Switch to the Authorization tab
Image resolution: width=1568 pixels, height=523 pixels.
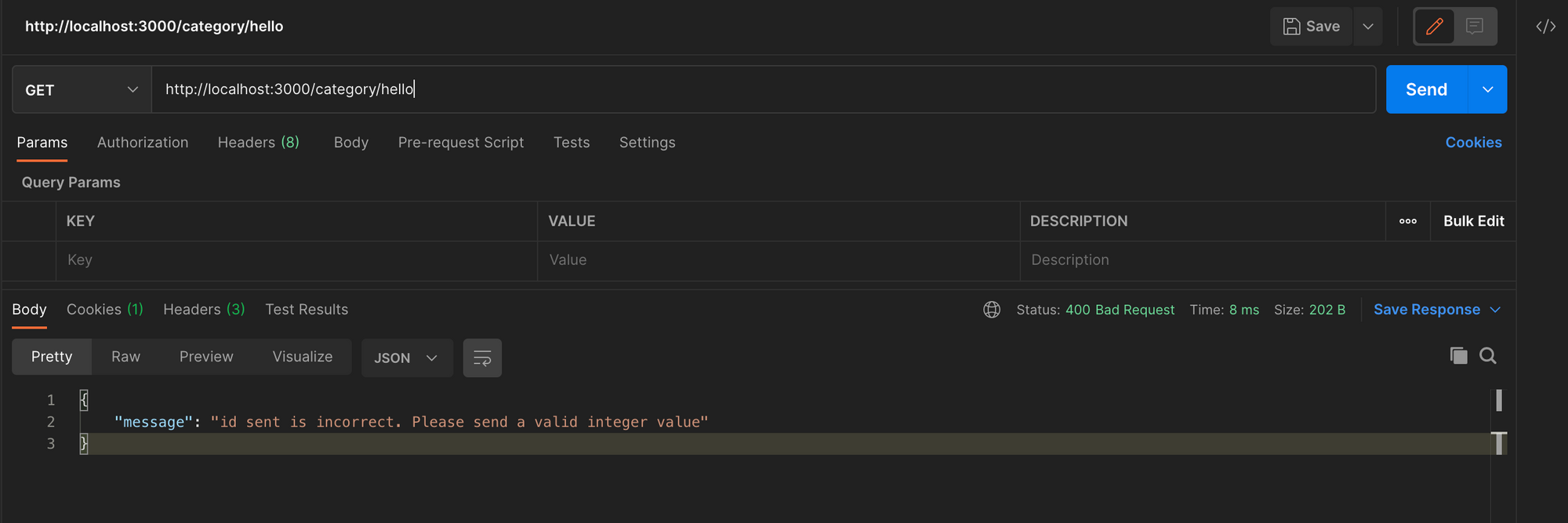143,143
